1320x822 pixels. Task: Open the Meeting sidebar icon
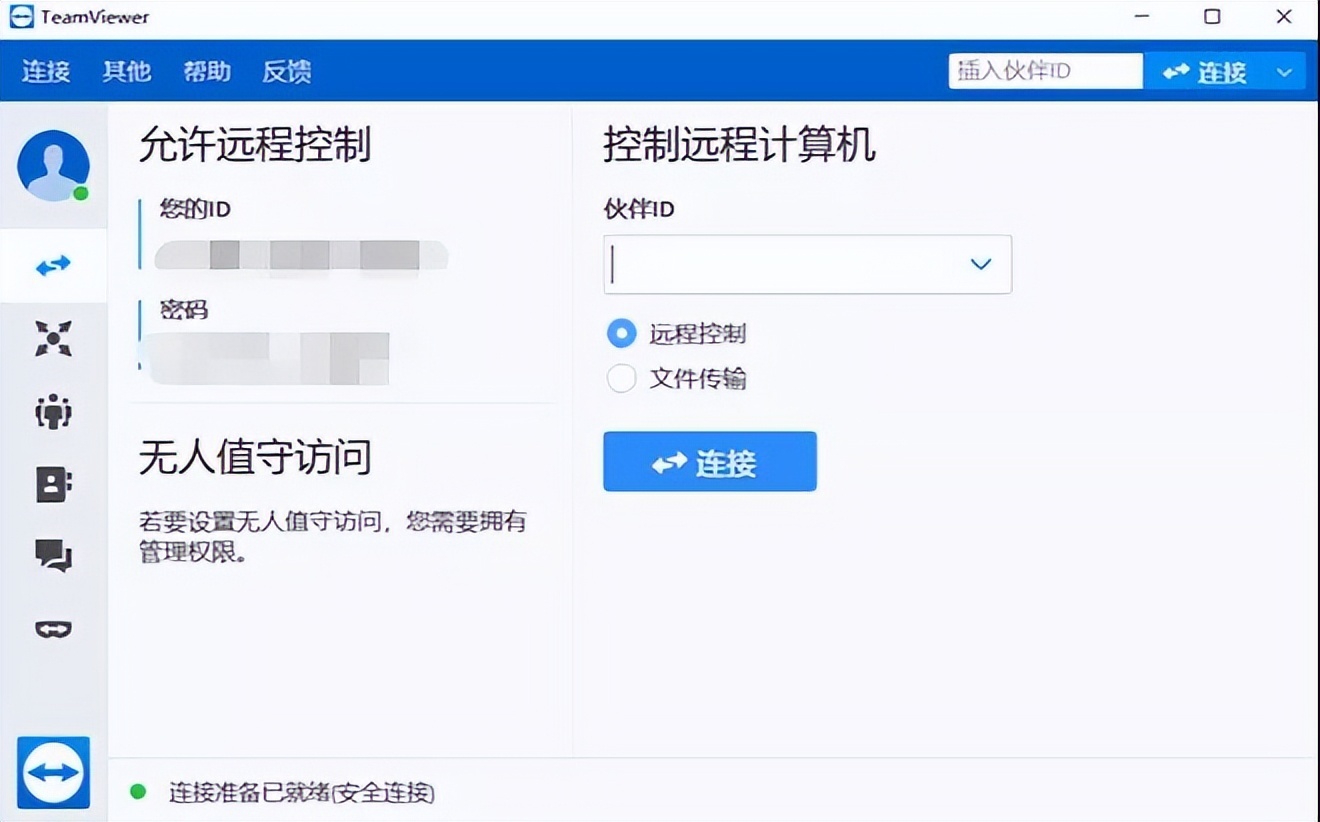click(53, 411)
